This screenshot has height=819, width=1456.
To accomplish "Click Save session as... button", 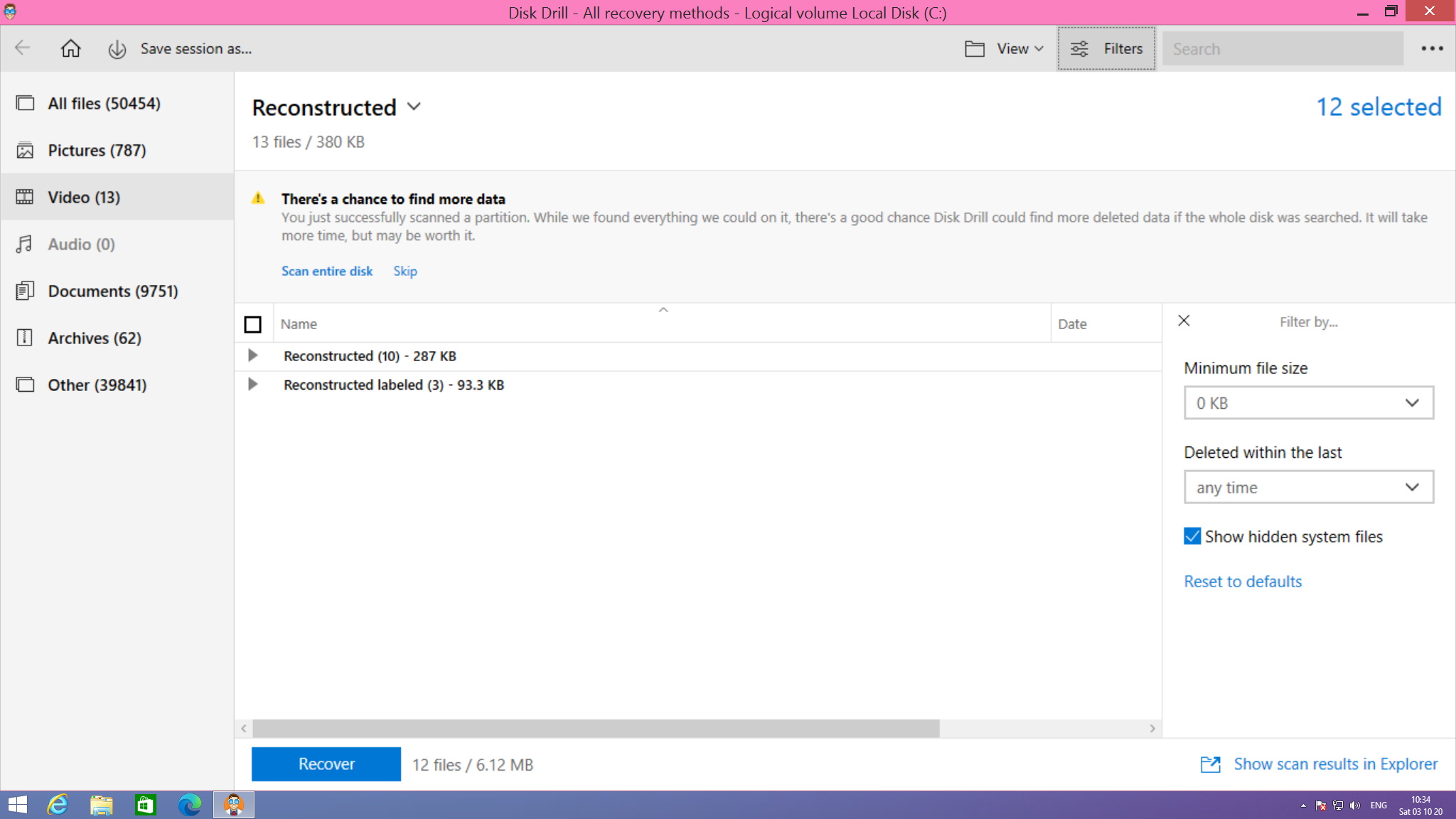I will 196,49.
